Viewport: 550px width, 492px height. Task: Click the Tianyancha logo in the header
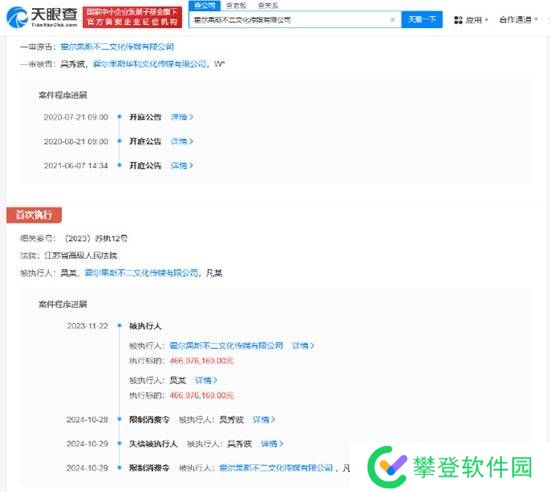coord(42,17)
